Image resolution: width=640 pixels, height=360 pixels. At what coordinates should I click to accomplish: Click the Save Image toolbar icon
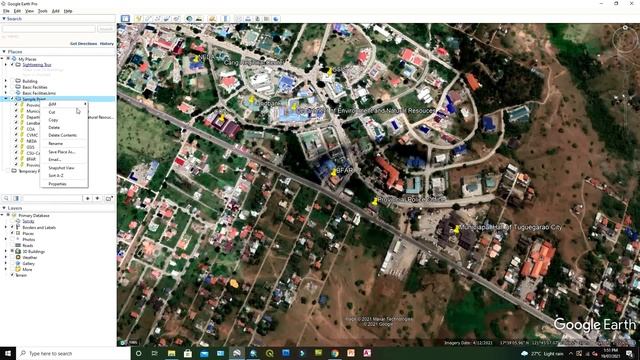point(257,19)
